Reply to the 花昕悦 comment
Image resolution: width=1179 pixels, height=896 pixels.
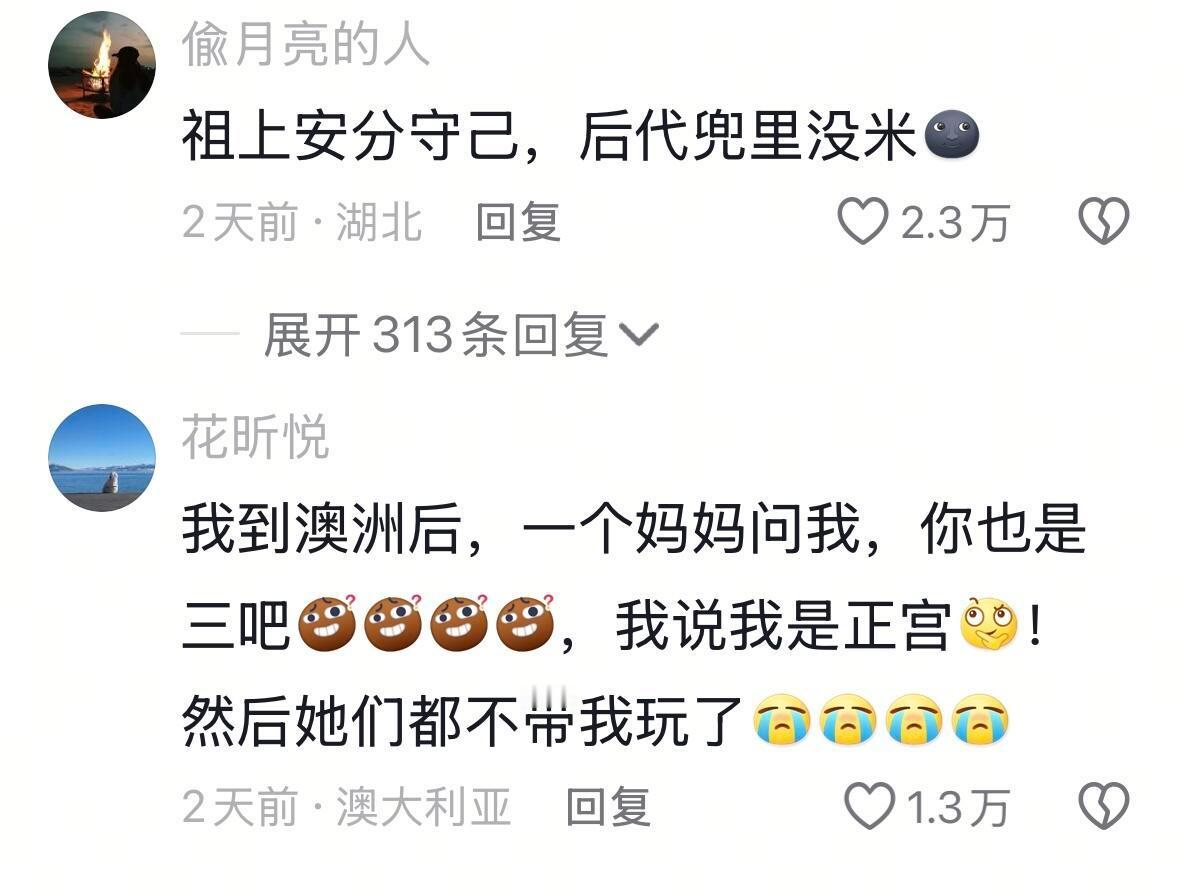click(x=608, y=807)
